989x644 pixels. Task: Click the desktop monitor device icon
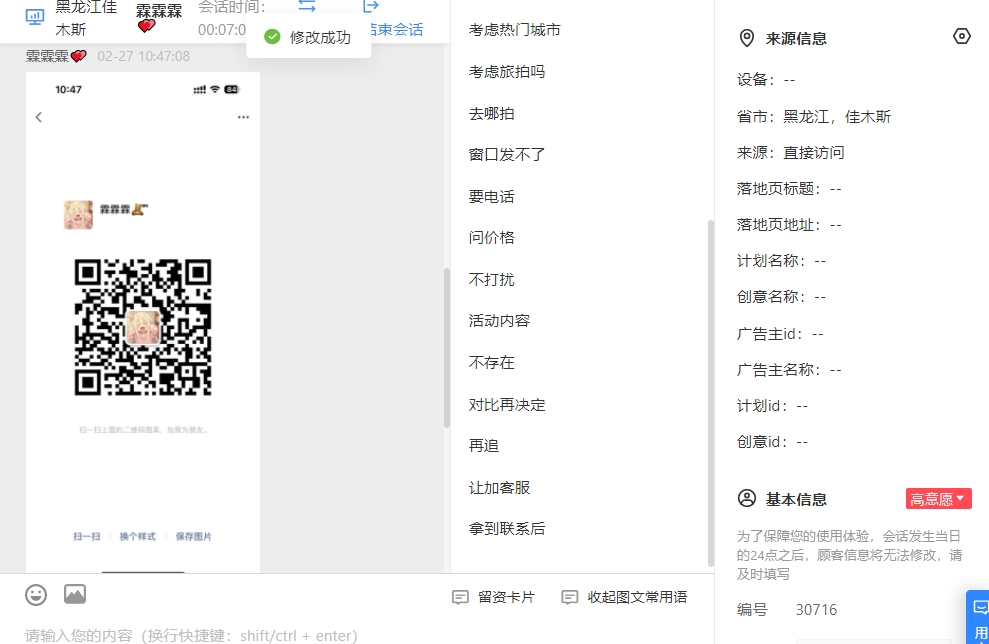(35, 17)
